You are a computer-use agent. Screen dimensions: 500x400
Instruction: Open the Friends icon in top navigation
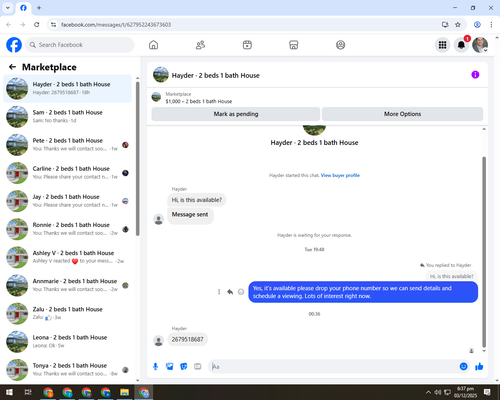[200, 45]
